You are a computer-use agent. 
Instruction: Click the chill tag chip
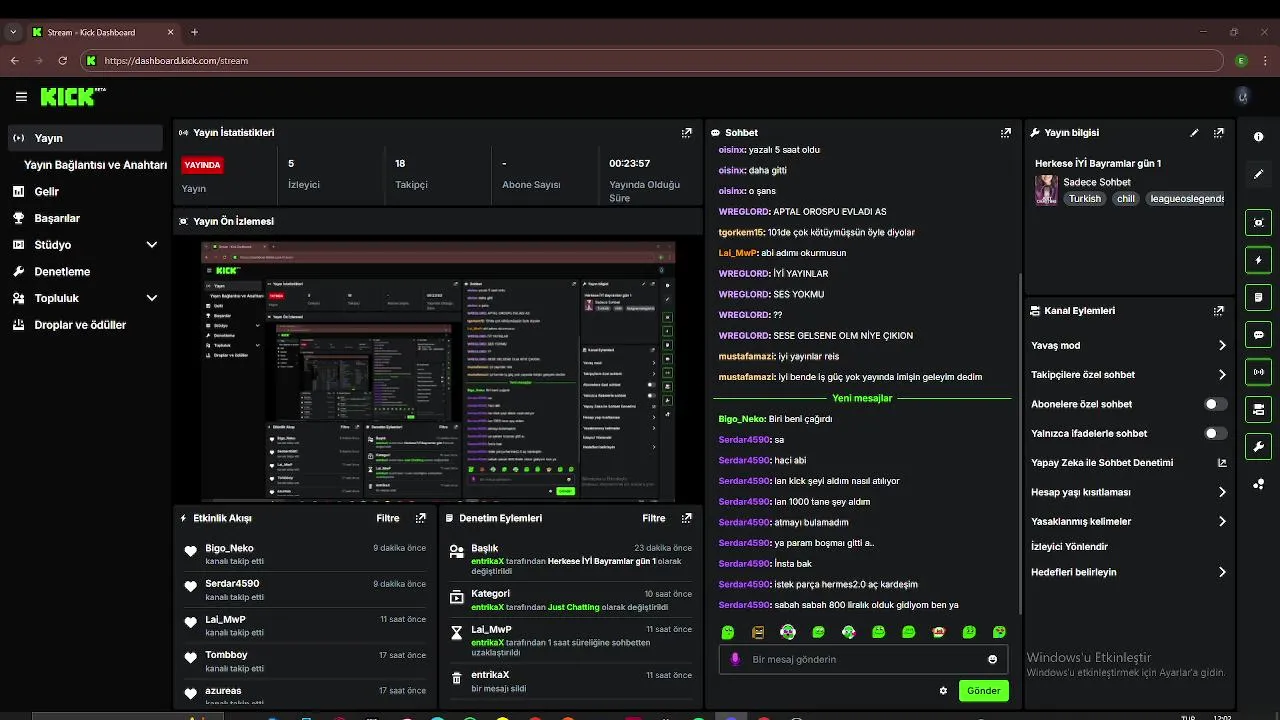tap(1126, 199)
